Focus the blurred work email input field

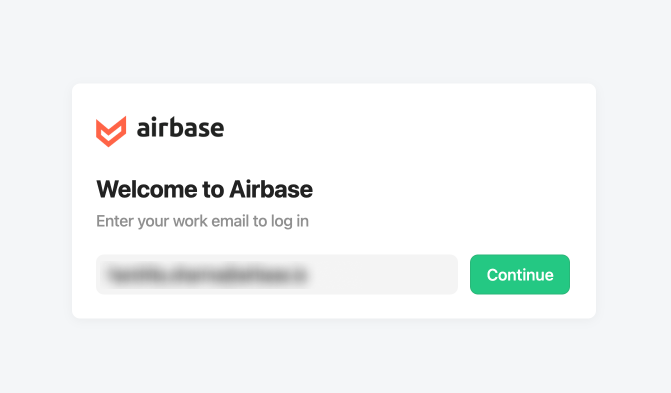point(277,274)
